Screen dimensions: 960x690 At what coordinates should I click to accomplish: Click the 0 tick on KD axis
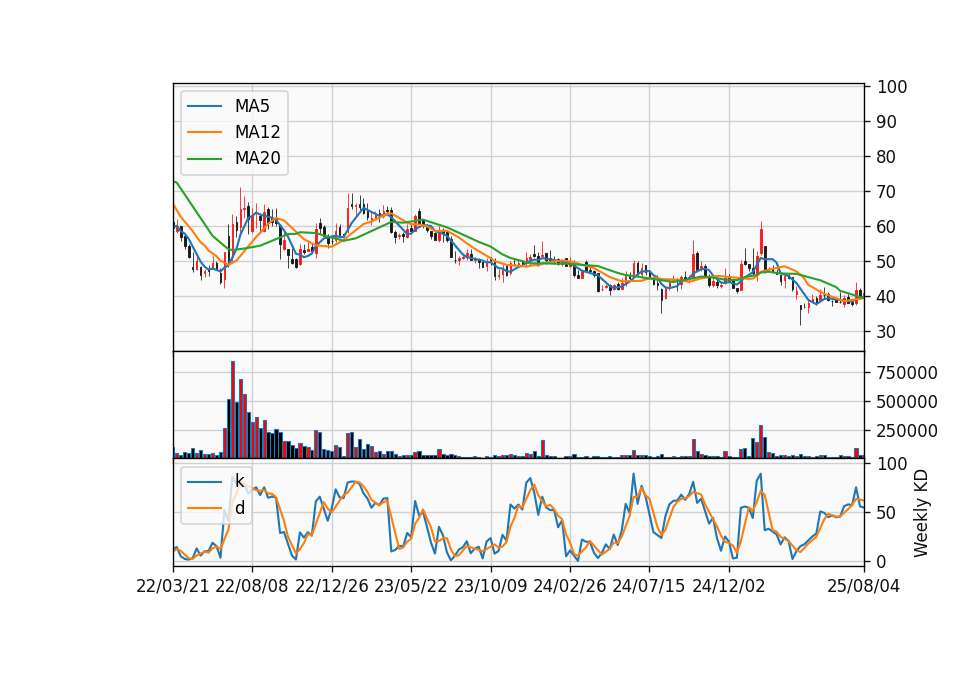point(882,561)
